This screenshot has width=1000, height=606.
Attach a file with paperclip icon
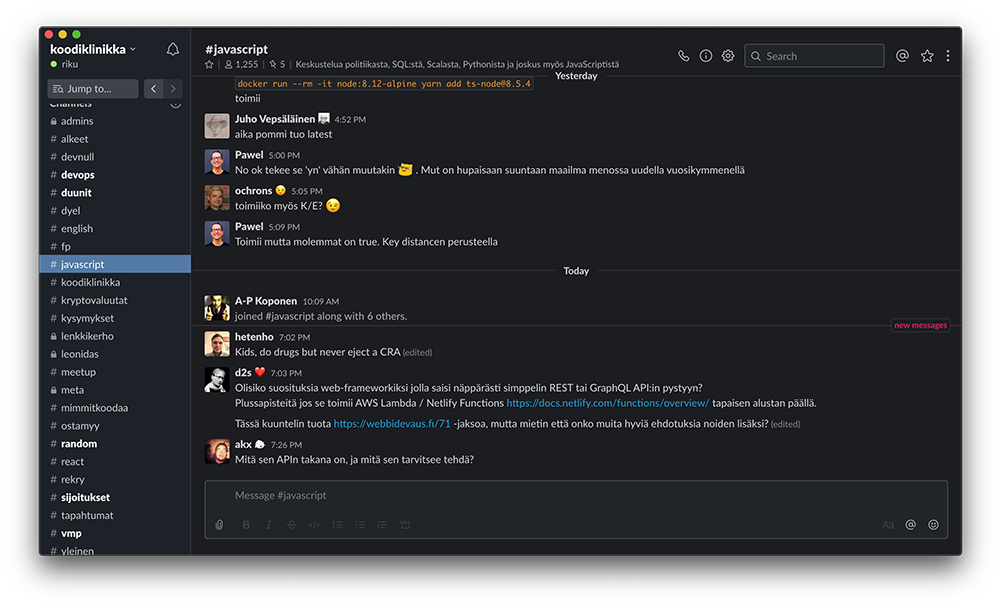[x=220, y=525]
